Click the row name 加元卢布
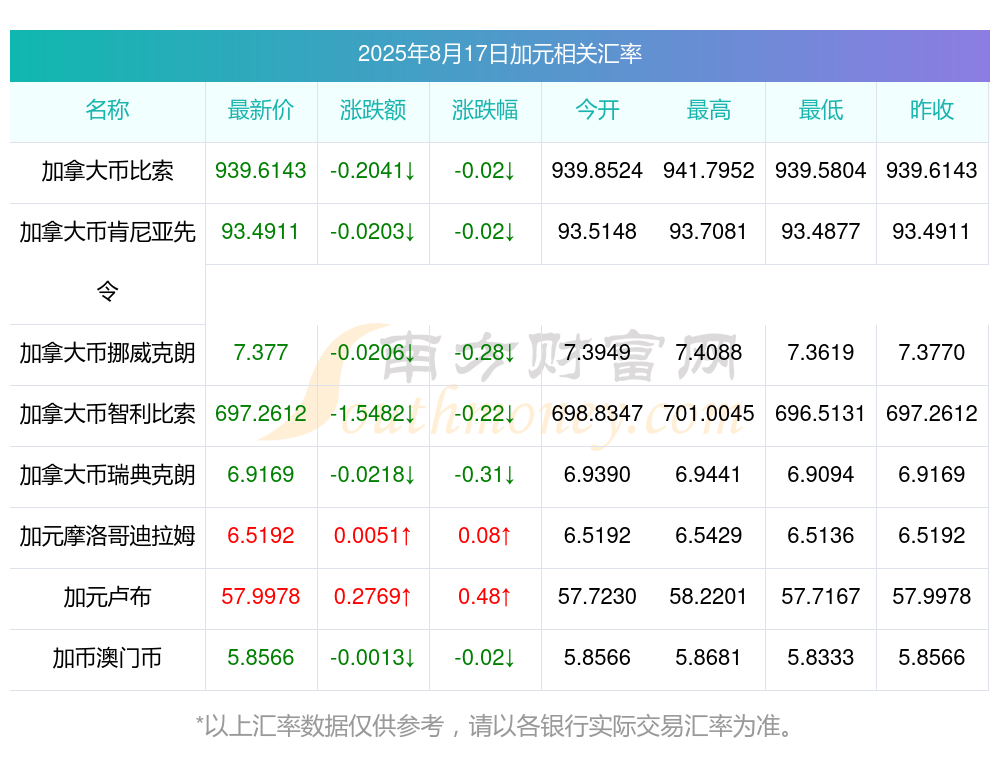This screenshot has height=757, width=1000. click(x=107, y=597)
